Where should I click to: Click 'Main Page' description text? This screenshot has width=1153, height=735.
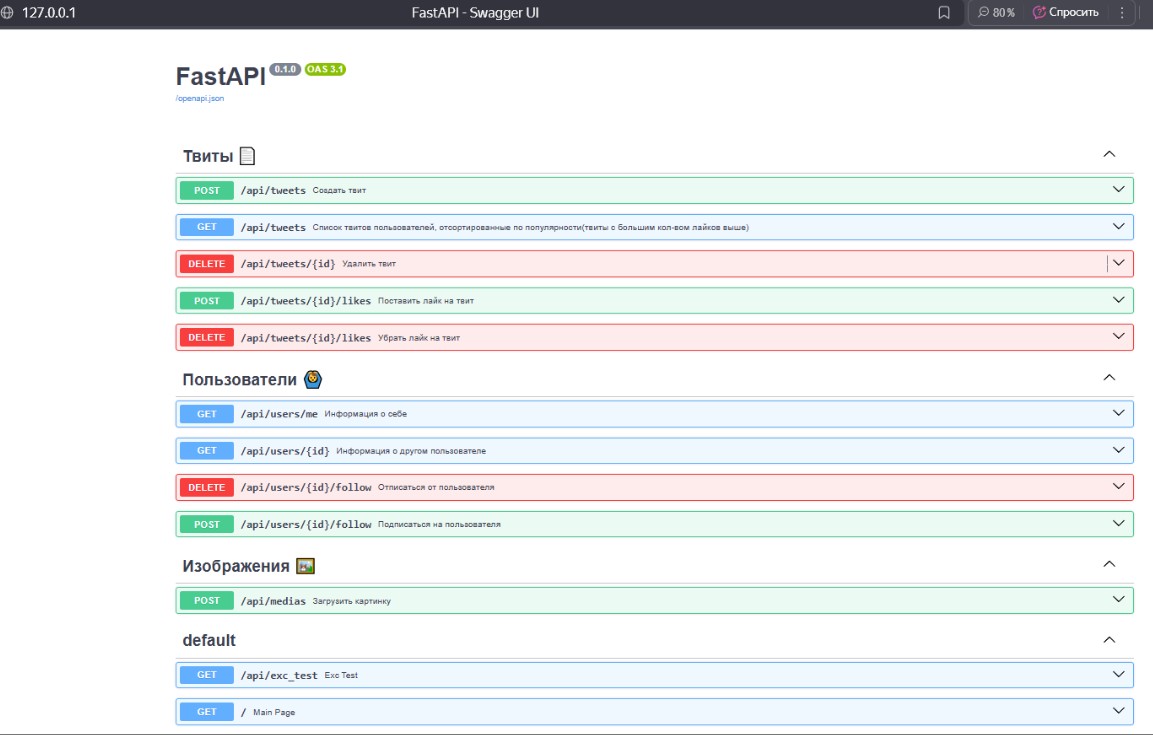[x=274, y=712]
